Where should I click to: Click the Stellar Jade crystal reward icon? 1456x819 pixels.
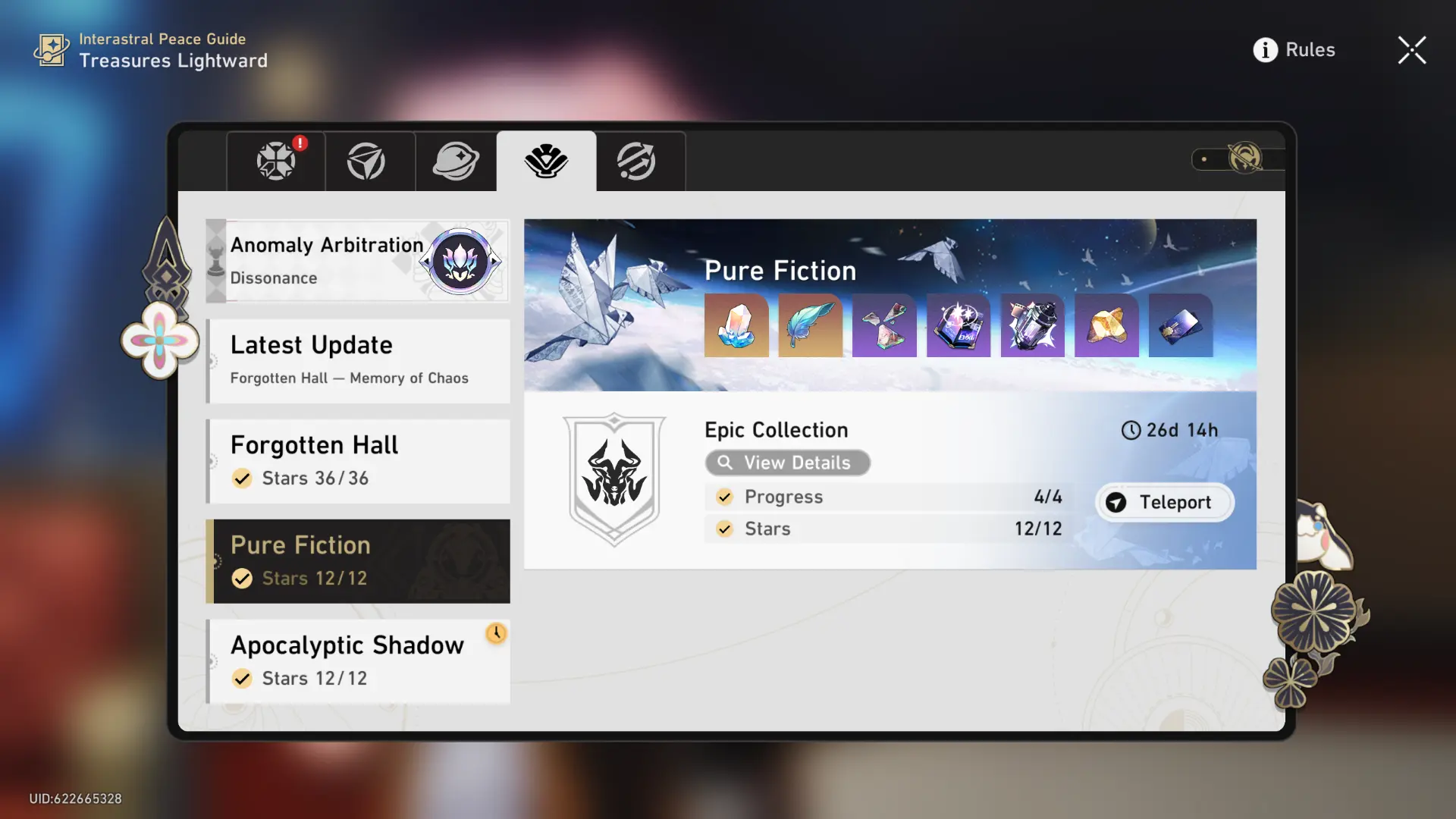tap(736, 325)
